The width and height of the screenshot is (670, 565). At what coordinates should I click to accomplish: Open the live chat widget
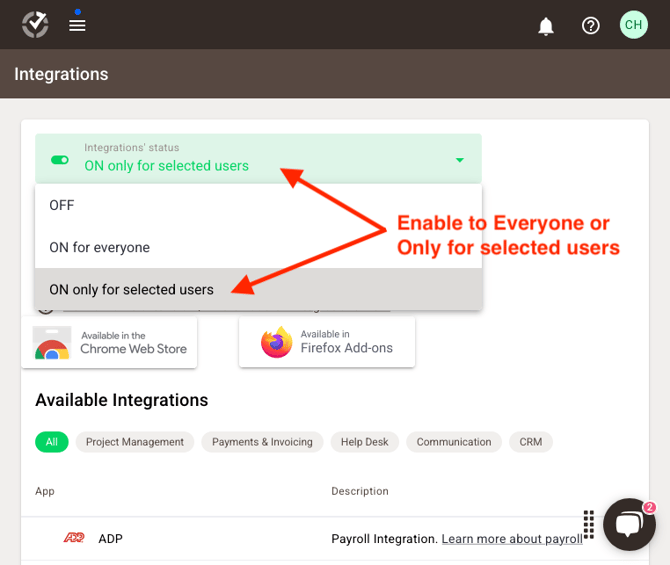pos(629,524)
